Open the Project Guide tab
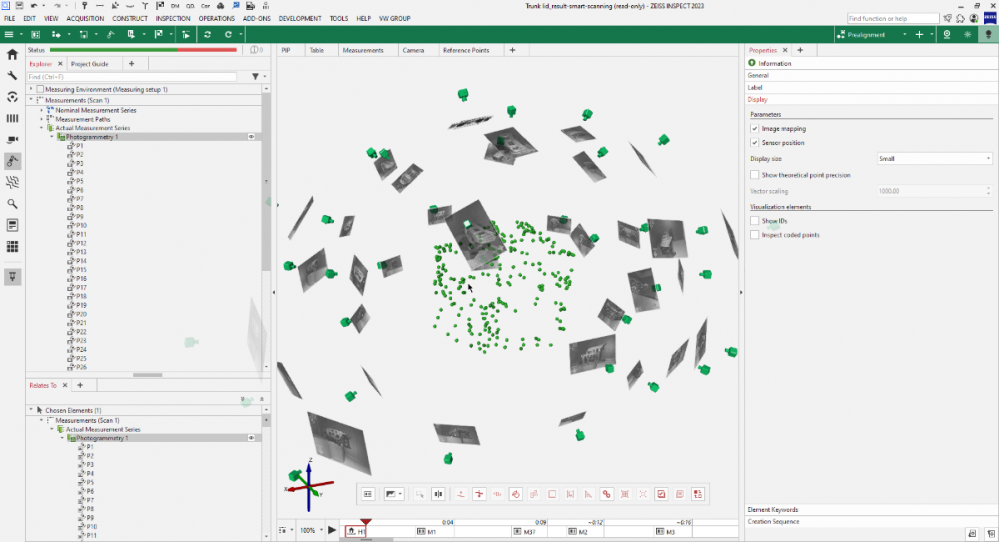This screenshot has height=542, width=999. click(x=90, y=63)
